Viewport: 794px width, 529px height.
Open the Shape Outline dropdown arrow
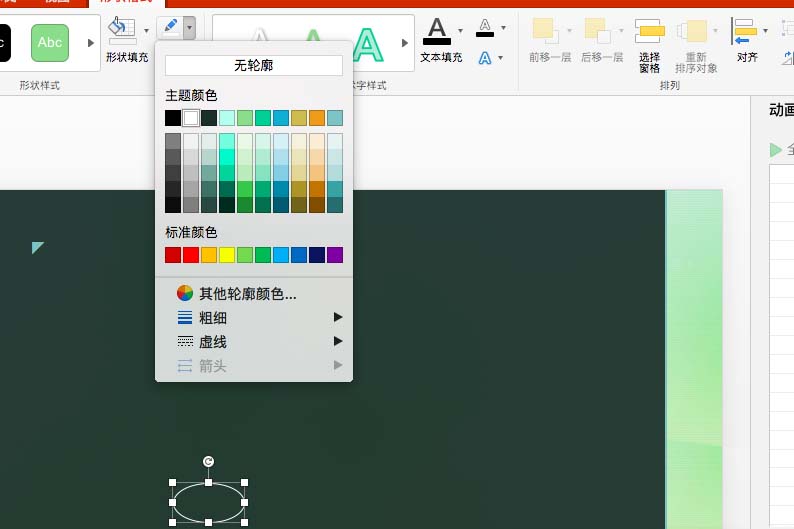coord(189,27)
